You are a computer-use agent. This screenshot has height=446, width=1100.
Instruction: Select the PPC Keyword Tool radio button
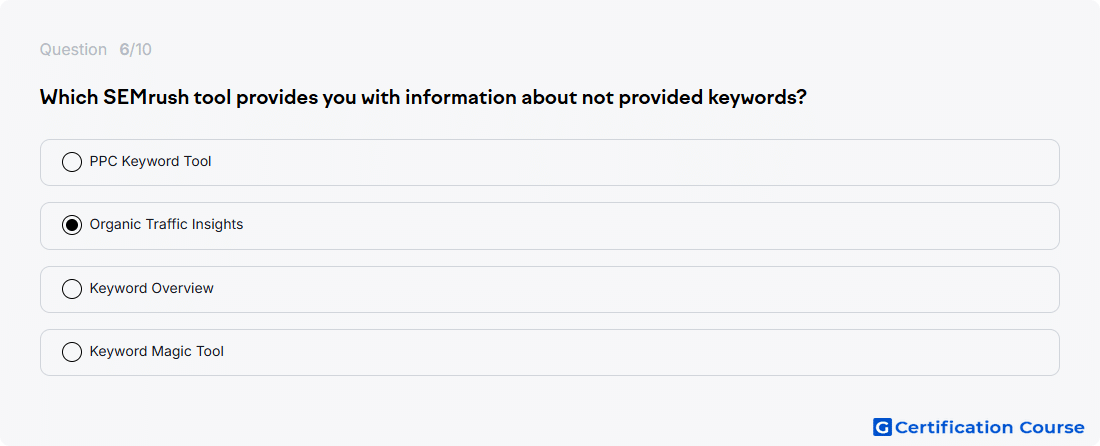click(x=72, y=162)
